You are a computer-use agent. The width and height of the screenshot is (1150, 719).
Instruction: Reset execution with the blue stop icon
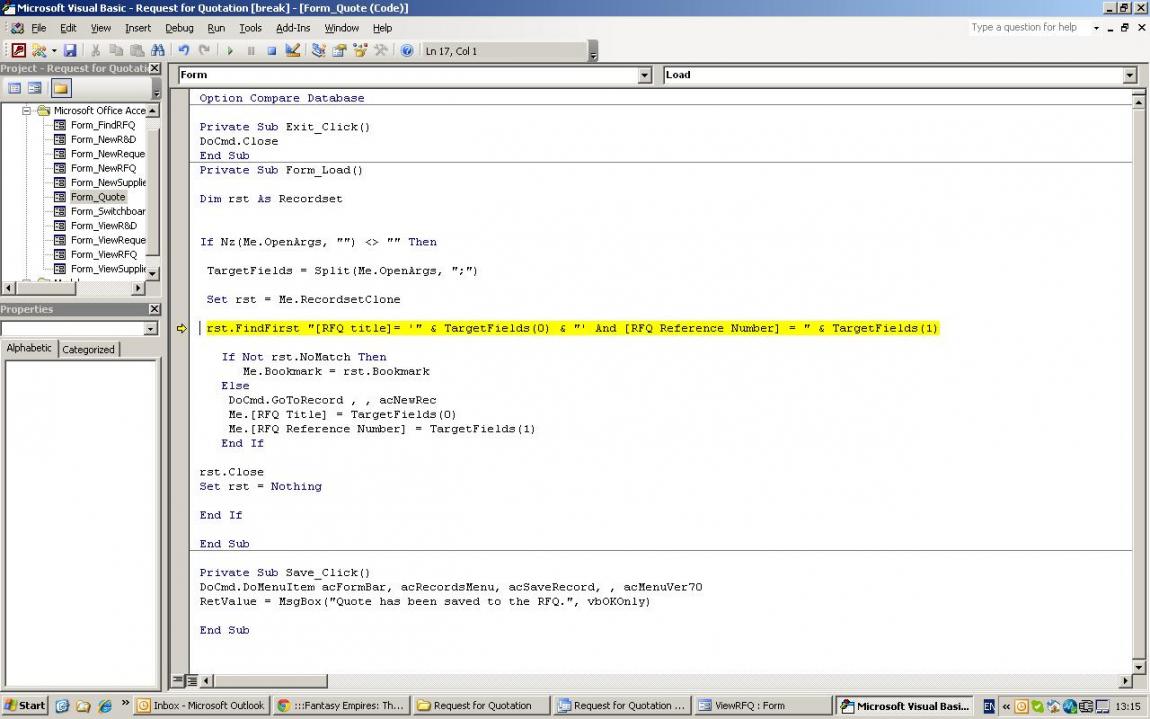coord(271,51)
